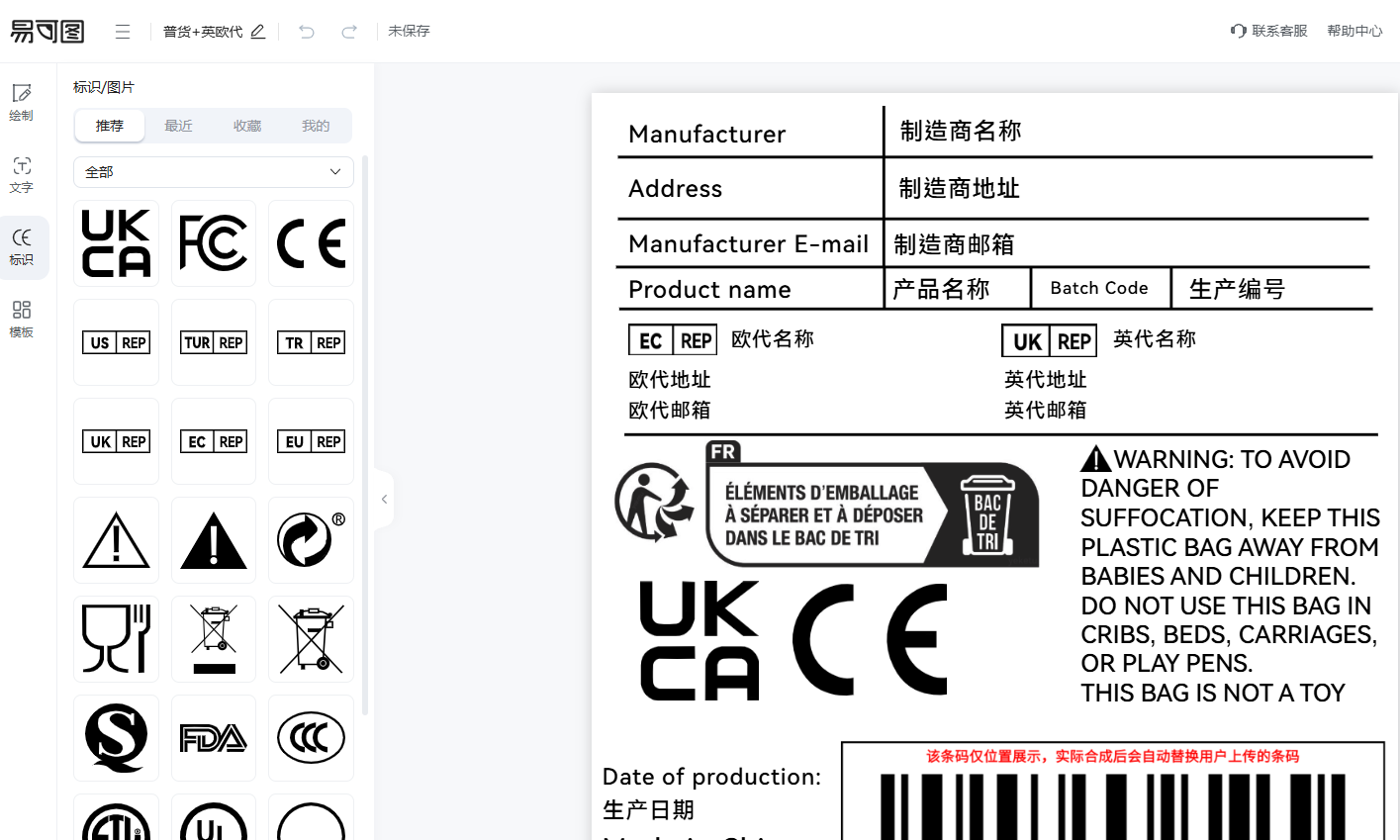Click the symbol library scrollbar
This screenshot has width=1400, height=840.
coord(365,435)
